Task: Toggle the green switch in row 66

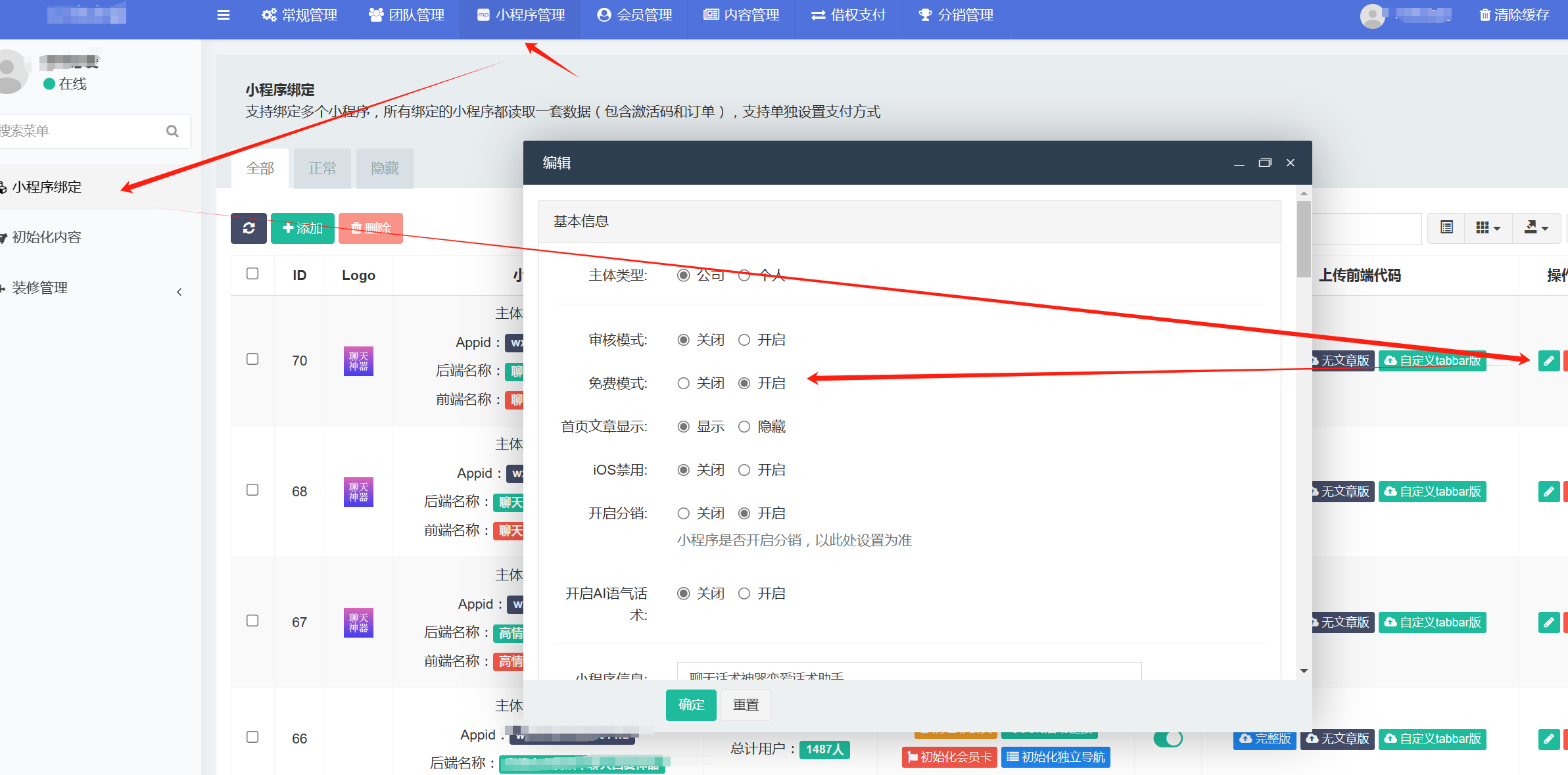Action: 1168,738
